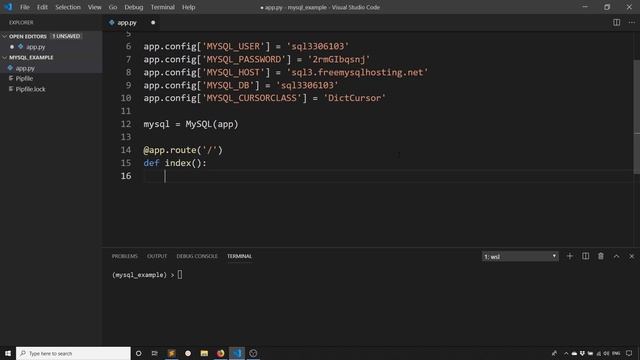Viewport: 640px width, 360px height.
Task: Switch to the Output panel tab
Action: pos(157,256)
